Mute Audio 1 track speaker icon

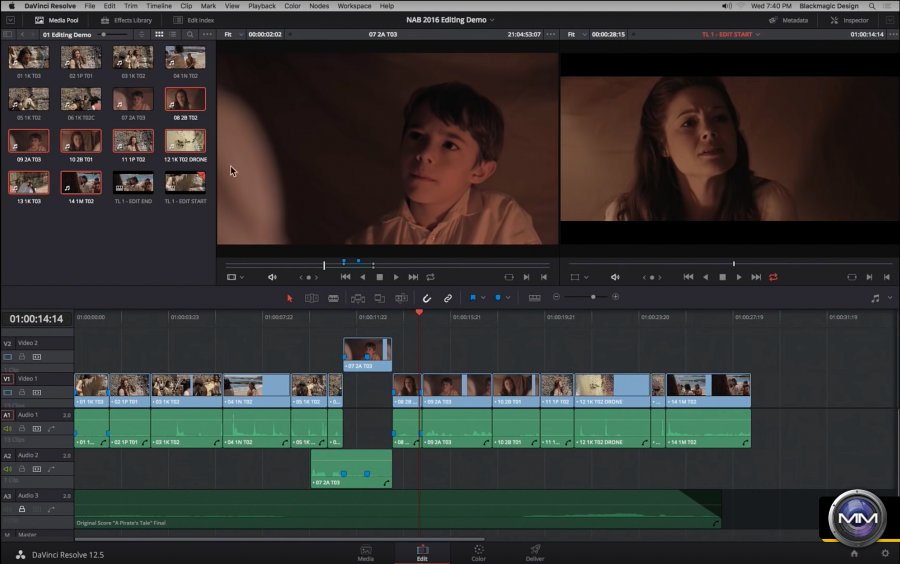[x=7, y=429]
